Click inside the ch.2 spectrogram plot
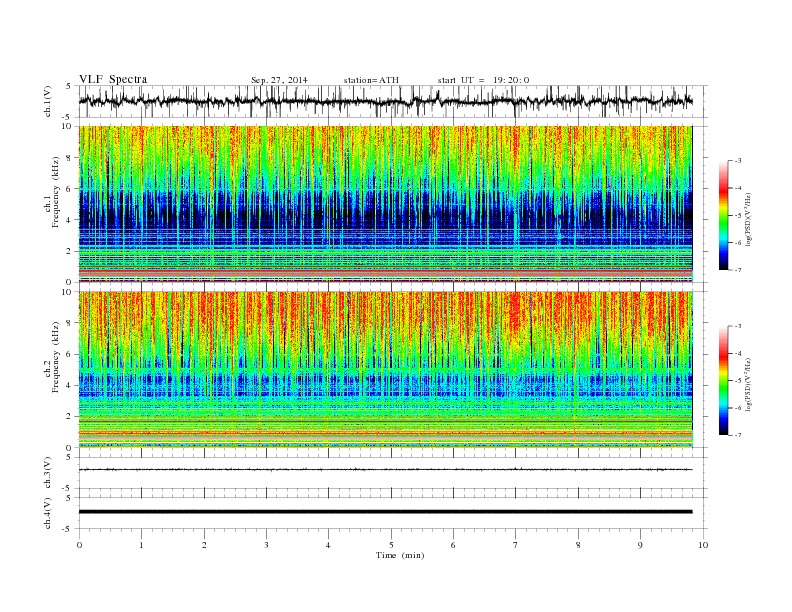Viewport: 792px width, 612px height. pyautogui.click(x=385, y=370)
